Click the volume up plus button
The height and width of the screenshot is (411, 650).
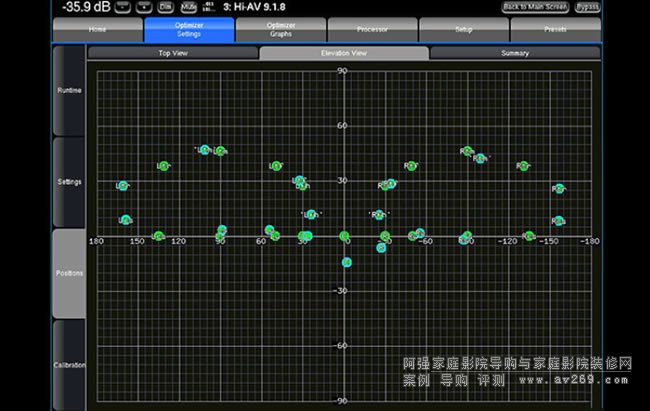pos(144,7)
